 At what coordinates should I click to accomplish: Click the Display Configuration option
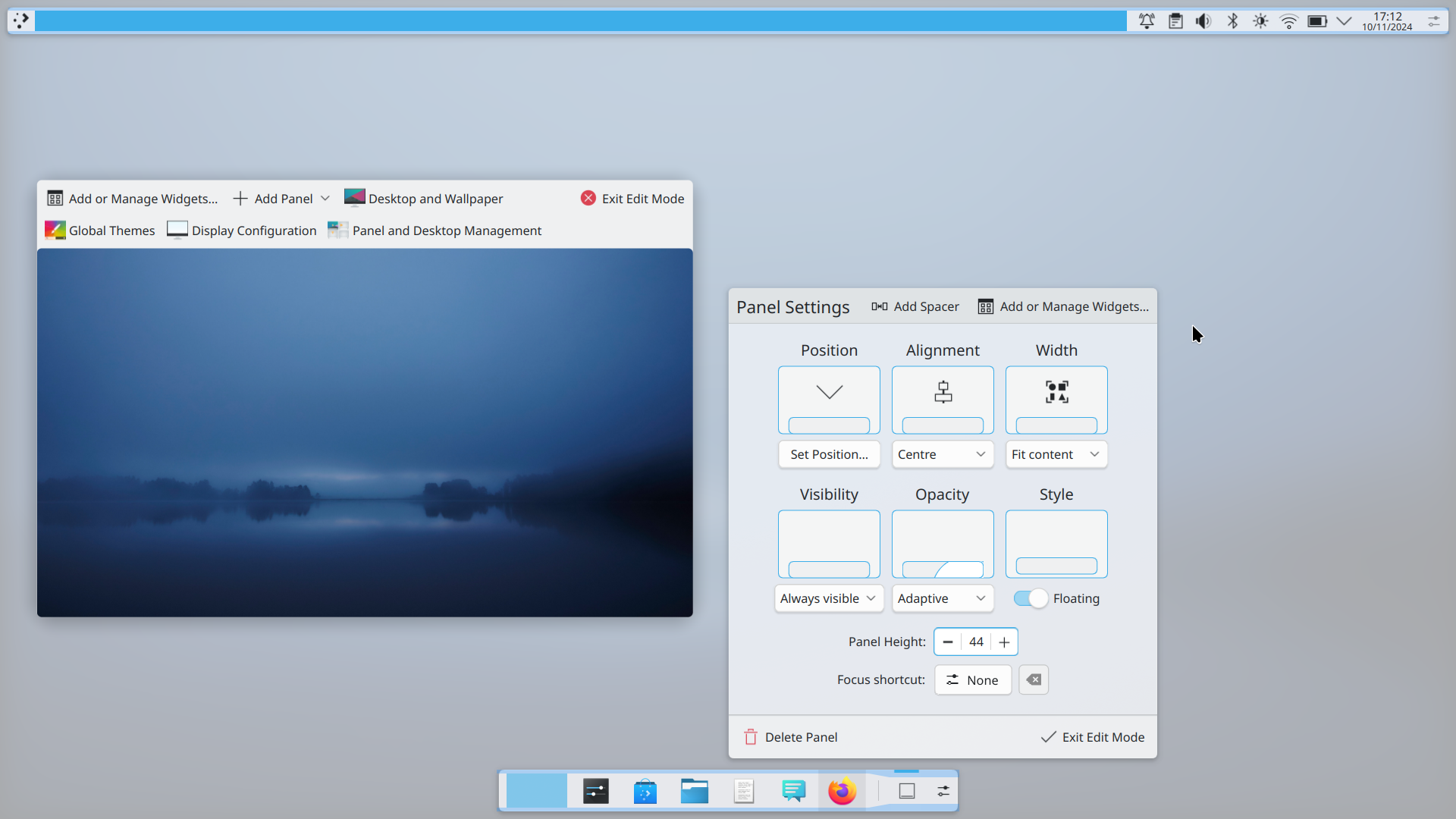pos(244,230)
